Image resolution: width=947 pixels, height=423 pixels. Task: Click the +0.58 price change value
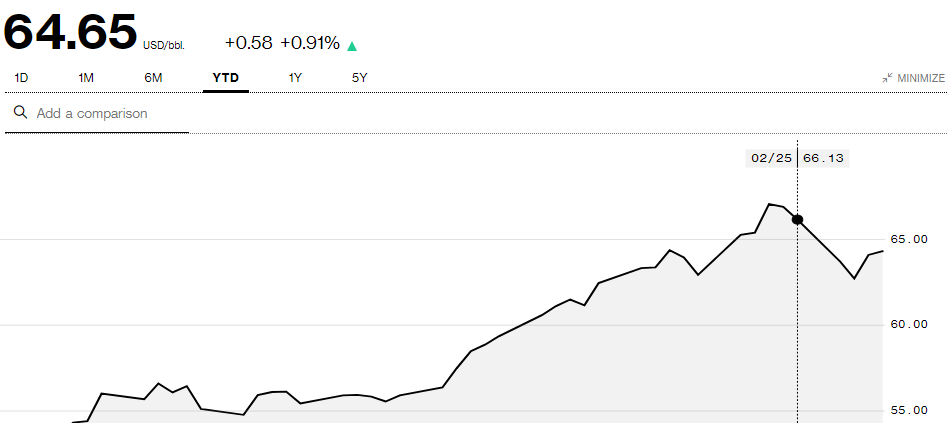pos(248,43)
